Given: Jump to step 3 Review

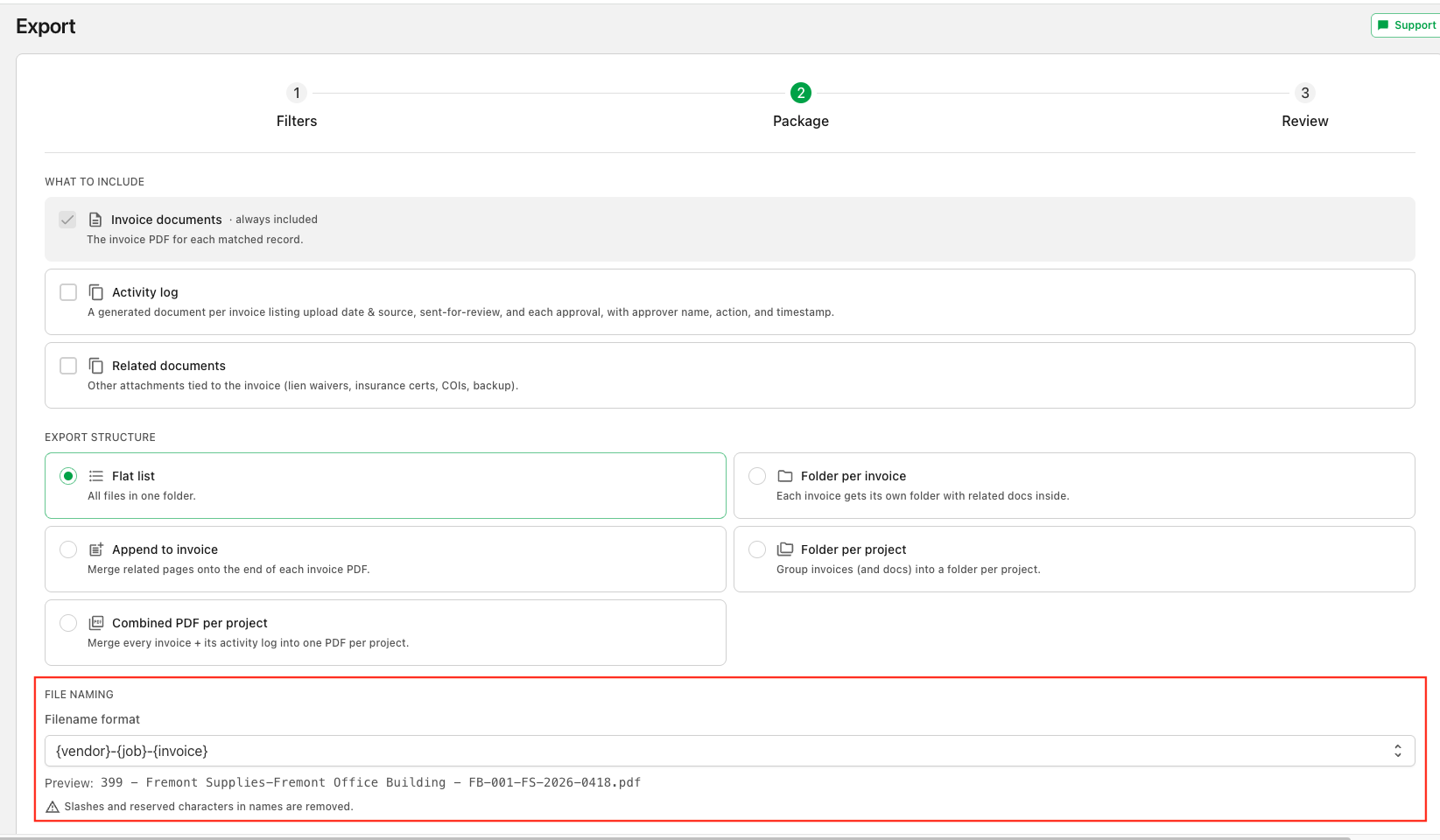Looking at the screenshot, I should click(x=1305, y=107).
